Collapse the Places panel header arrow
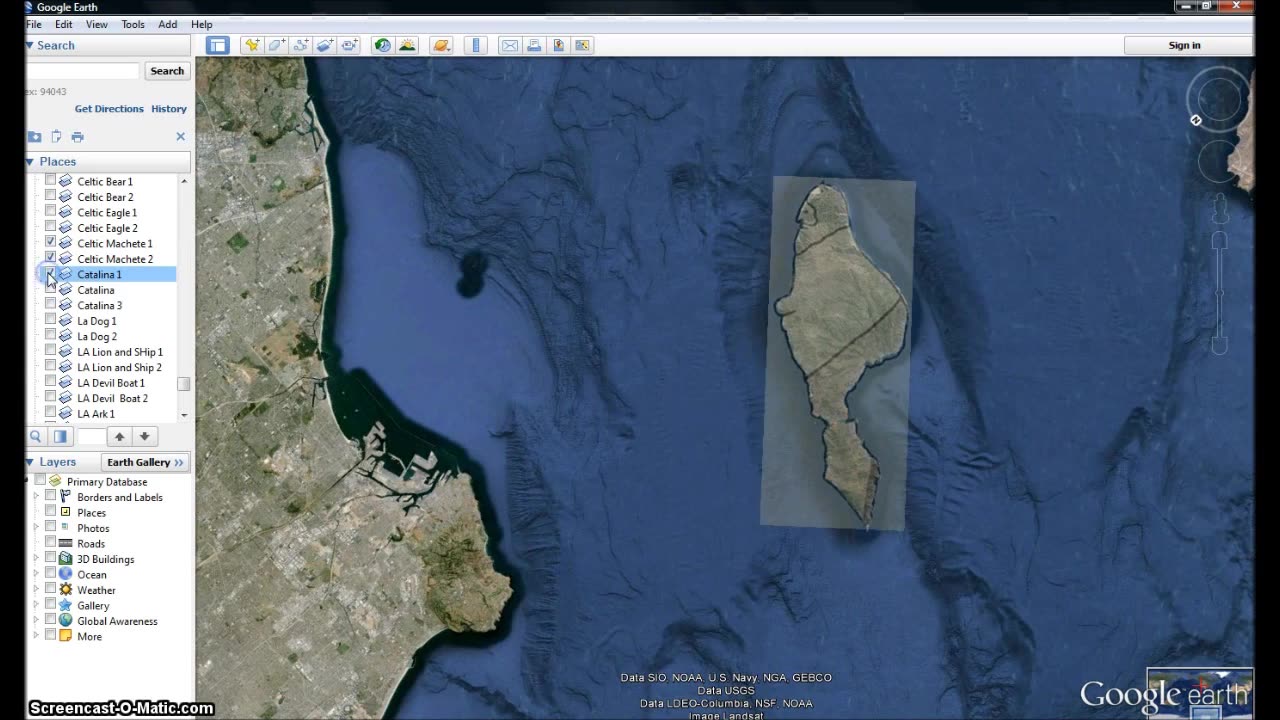 (x=30, y=161)
